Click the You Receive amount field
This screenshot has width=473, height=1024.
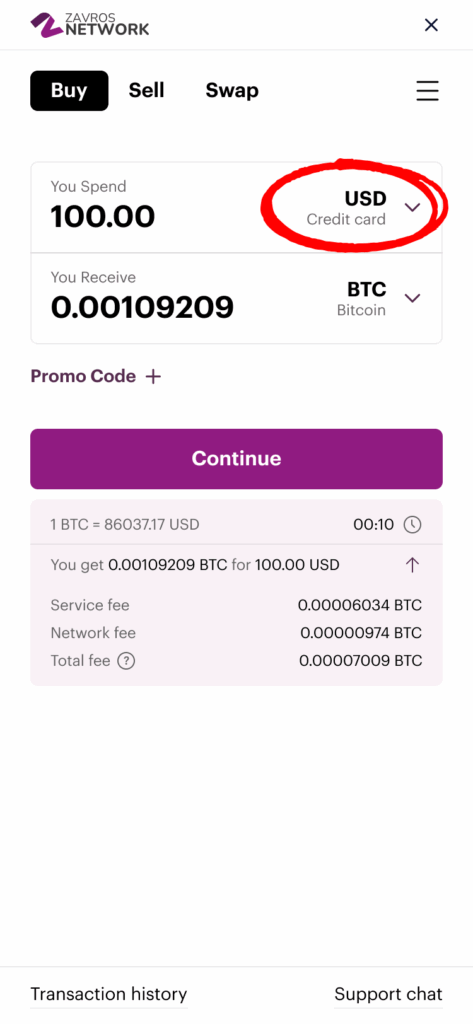coord(142,307)
